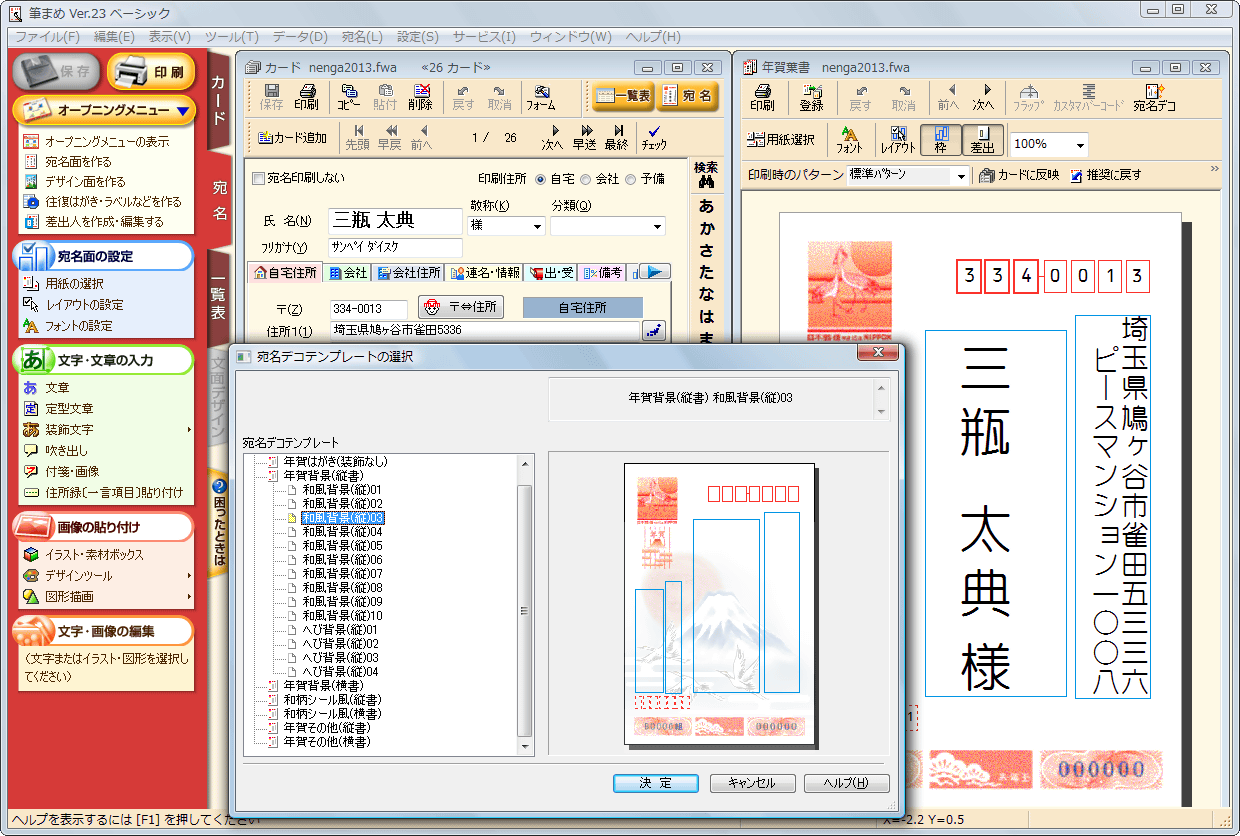
Task: Click the 宛名 view button in カード window
Action: pyautogui.click(x=687, y=97)
